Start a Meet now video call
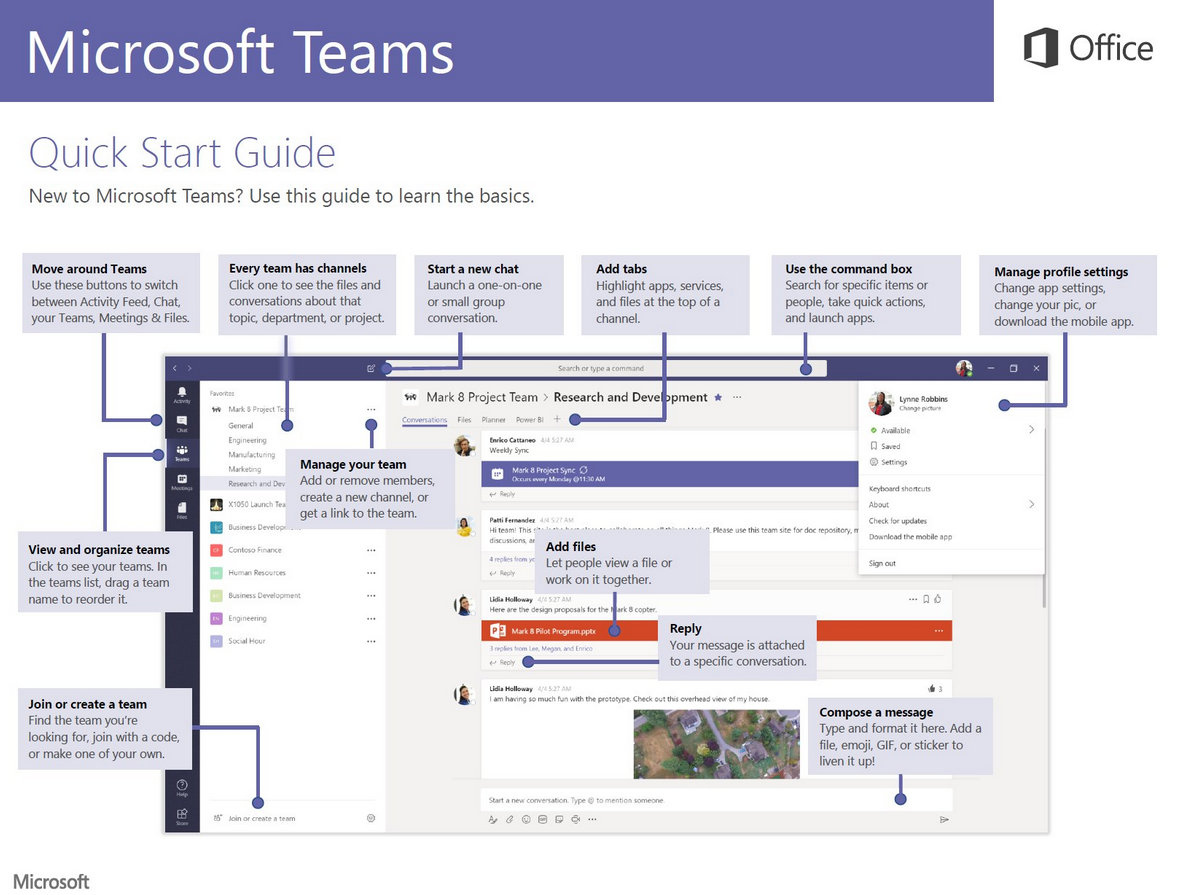 click(575, 819)
